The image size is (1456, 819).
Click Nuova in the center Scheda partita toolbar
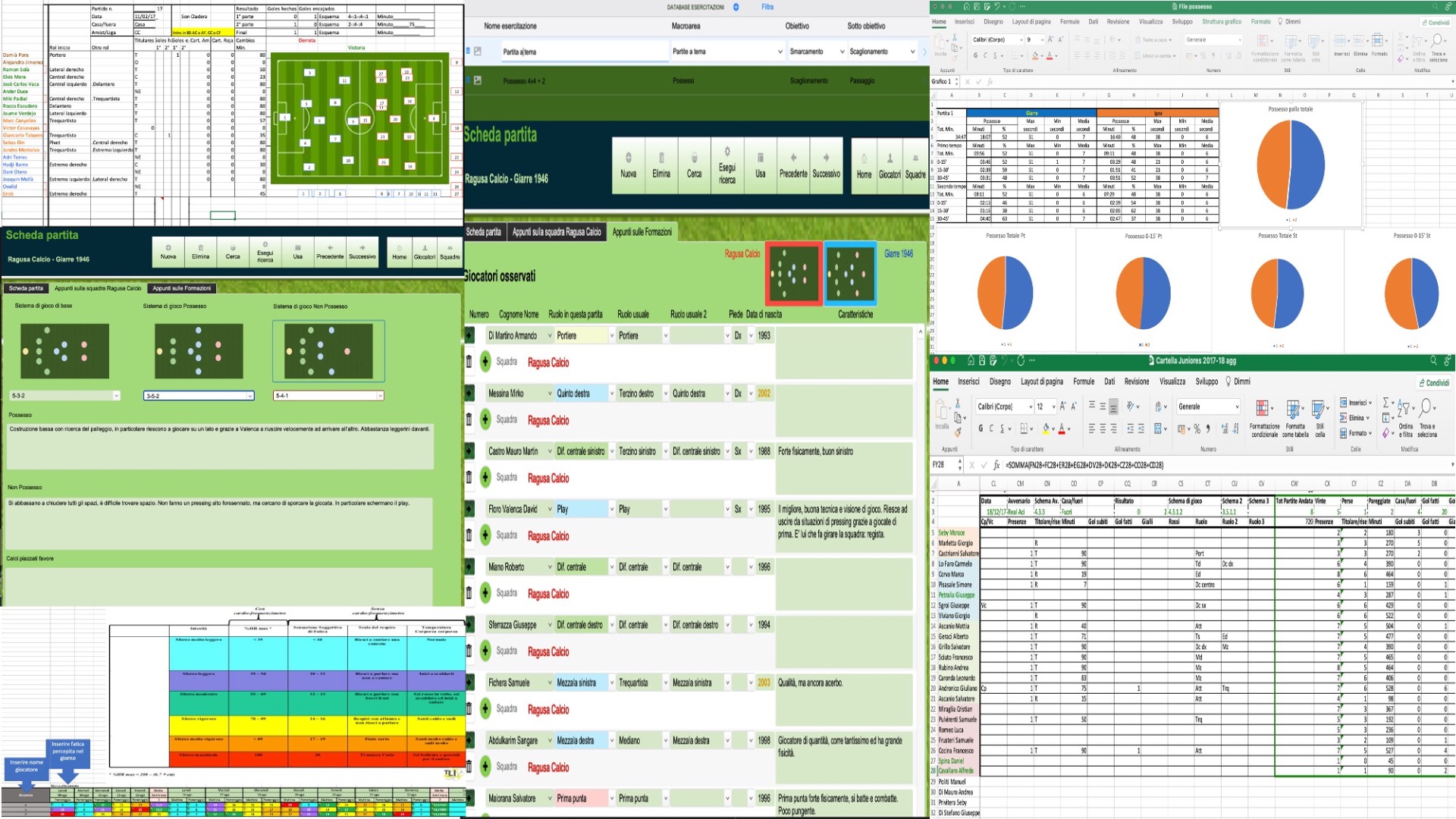(628, 165)
